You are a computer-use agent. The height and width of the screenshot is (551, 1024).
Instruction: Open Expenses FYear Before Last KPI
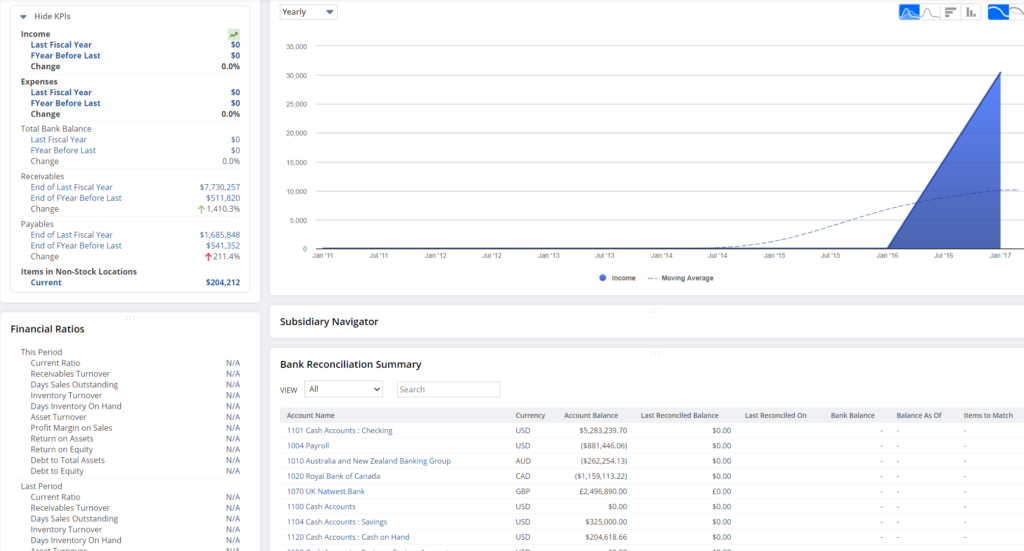click(65, 103)
